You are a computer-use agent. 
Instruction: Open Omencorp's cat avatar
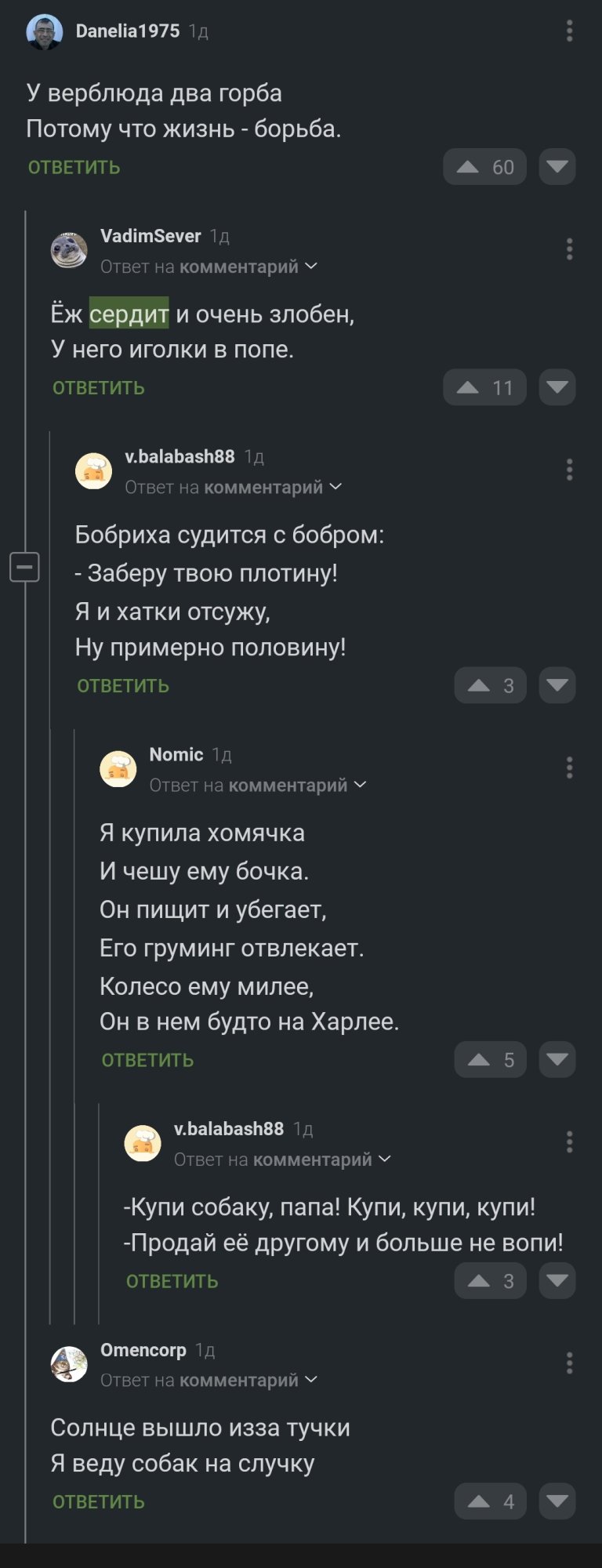coord(70,1363)
